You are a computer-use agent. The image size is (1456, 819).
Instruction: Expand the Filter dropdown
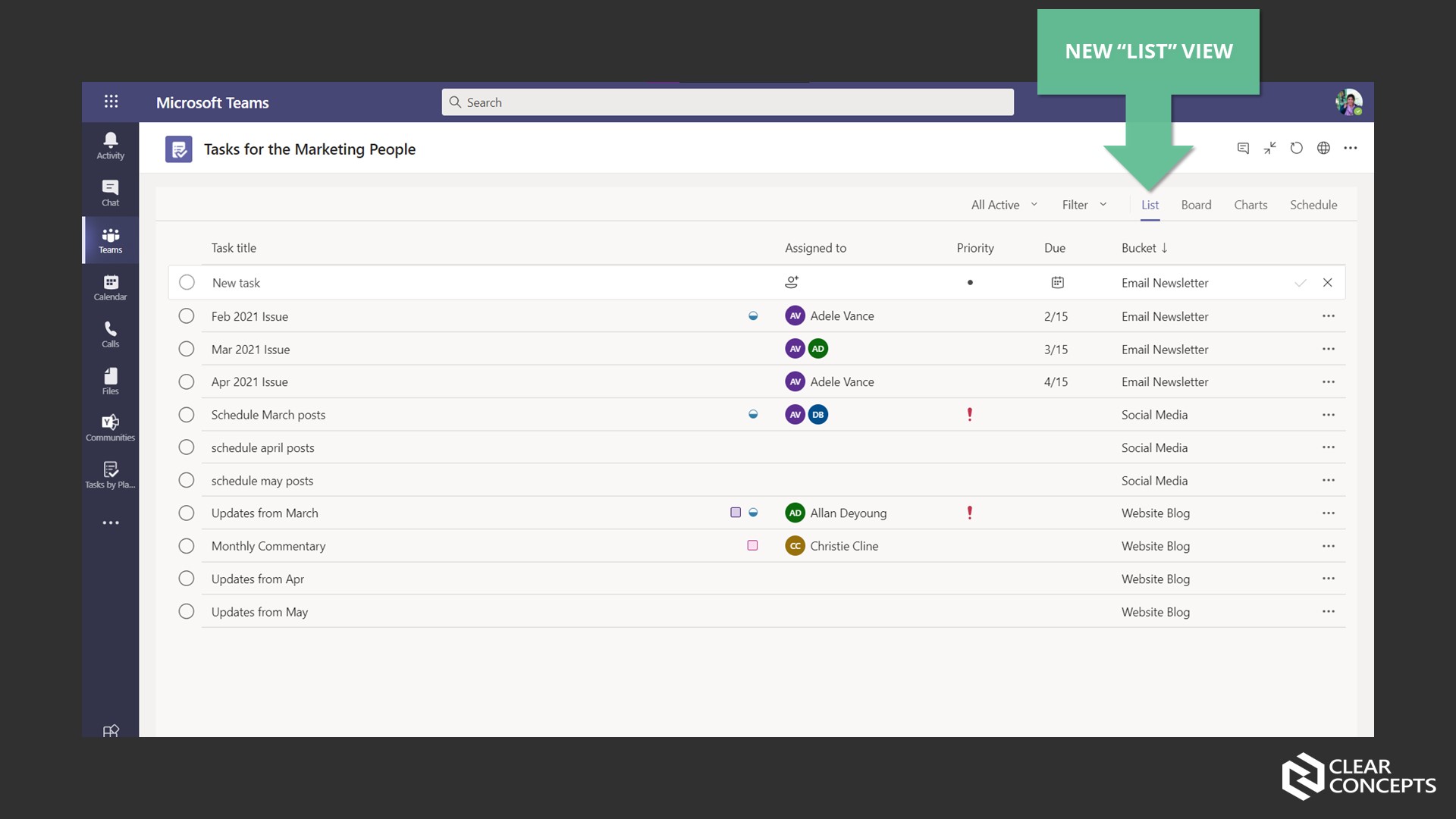click(1084, 205)
